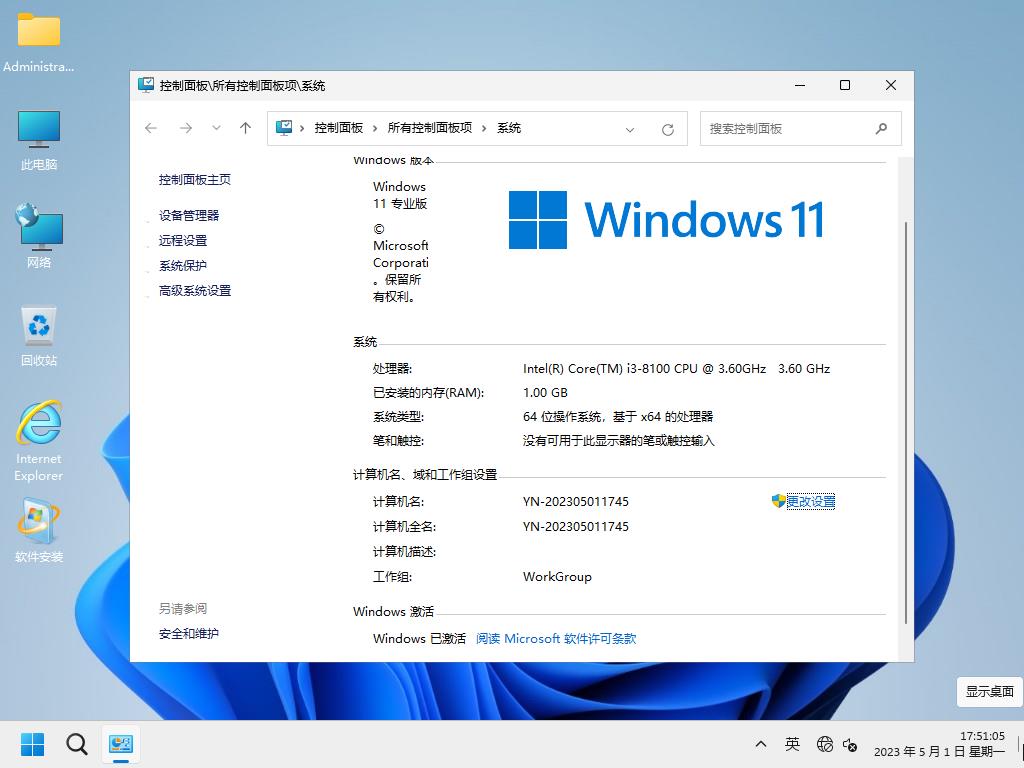This screenshot has width=1024, height=768.
Task: Open address bar history dropdown
Action: [x=630, y=129]
